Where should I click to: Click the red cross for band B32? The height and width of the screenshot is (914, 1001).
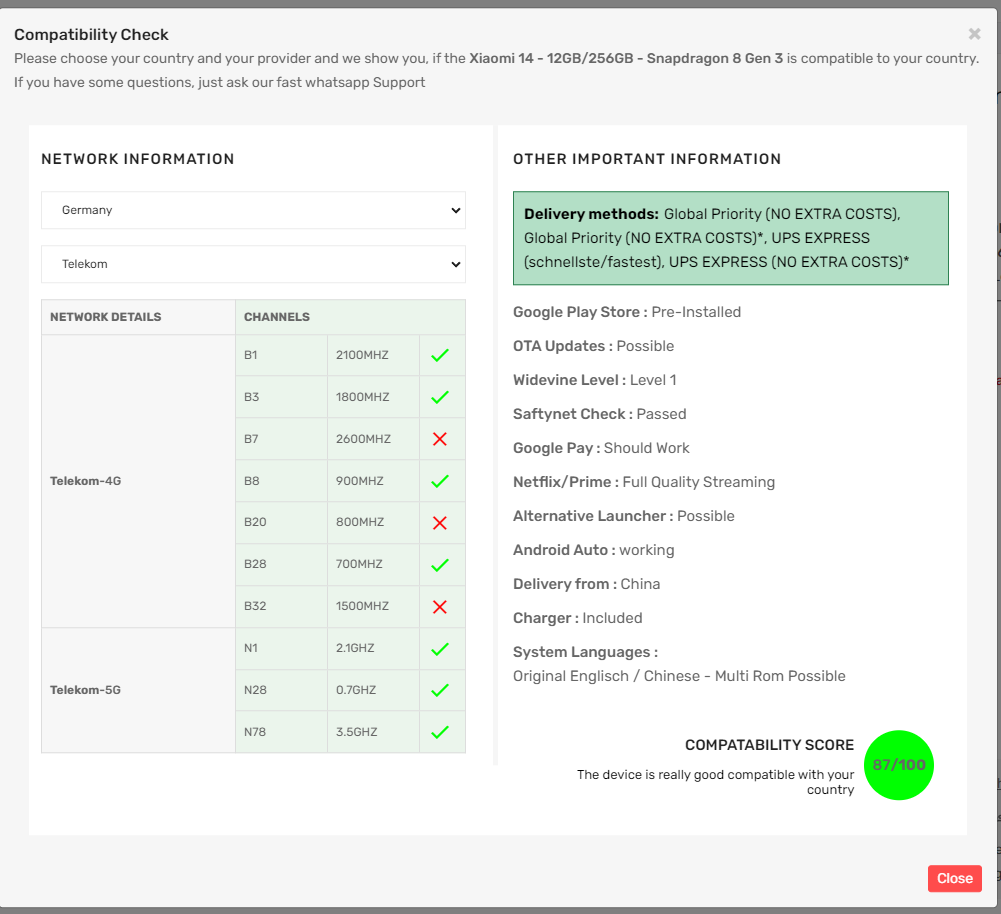point(439,607)
